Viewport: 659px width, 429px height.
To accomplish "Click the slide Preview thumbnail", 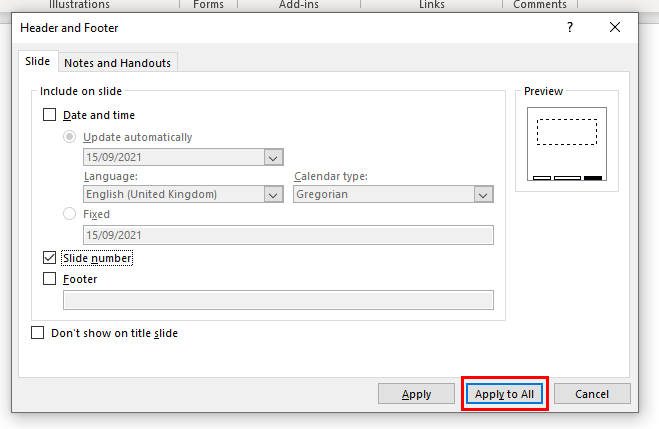I will [567, 144].
